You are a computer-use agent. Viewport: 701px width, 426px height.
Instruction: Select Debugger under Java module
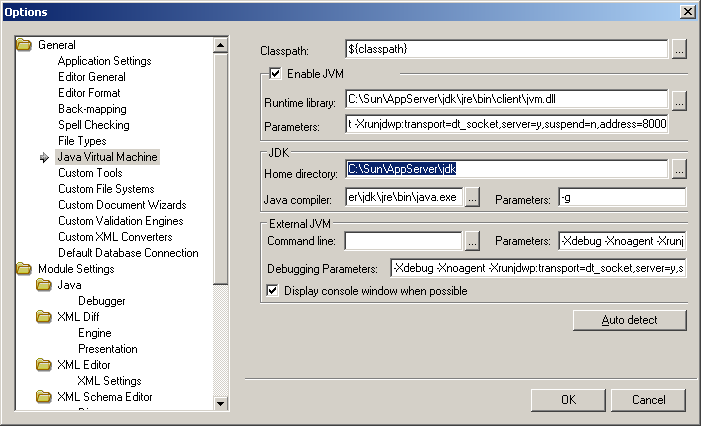coord(102,301)
